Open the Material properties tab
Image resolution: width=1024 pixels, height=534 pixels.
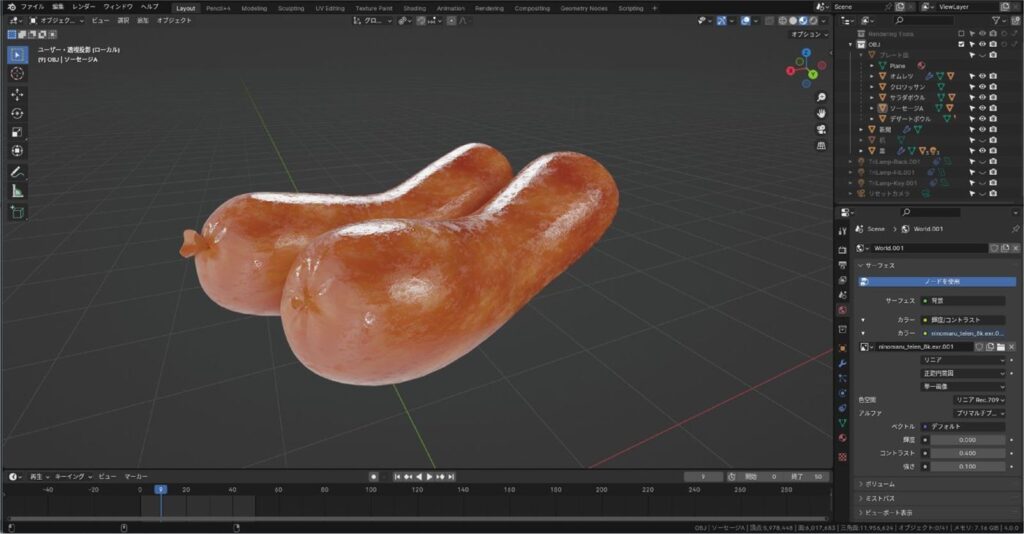click(842, 438)
